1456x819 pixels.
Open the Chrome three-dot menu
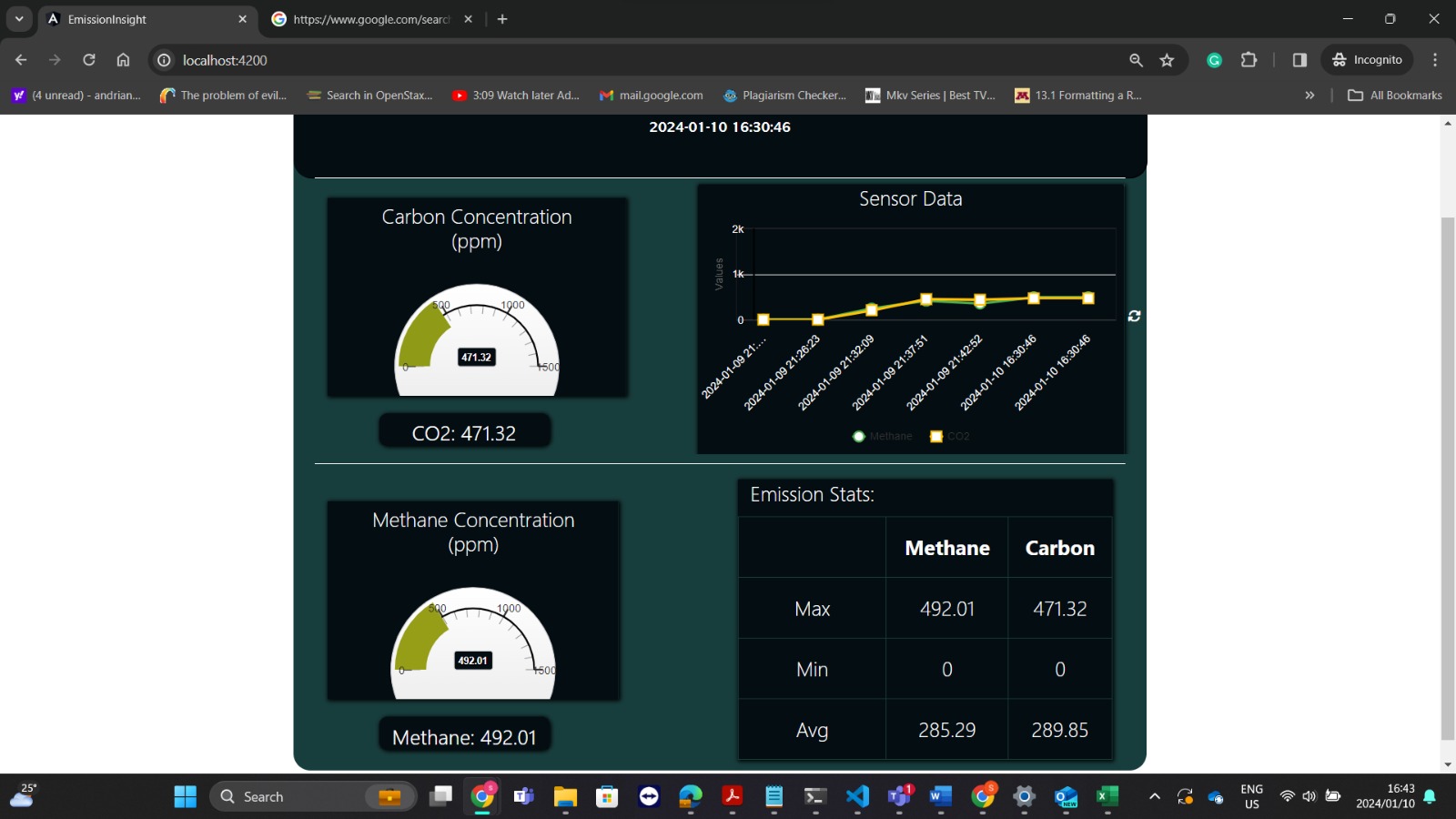pos(1435,60)
